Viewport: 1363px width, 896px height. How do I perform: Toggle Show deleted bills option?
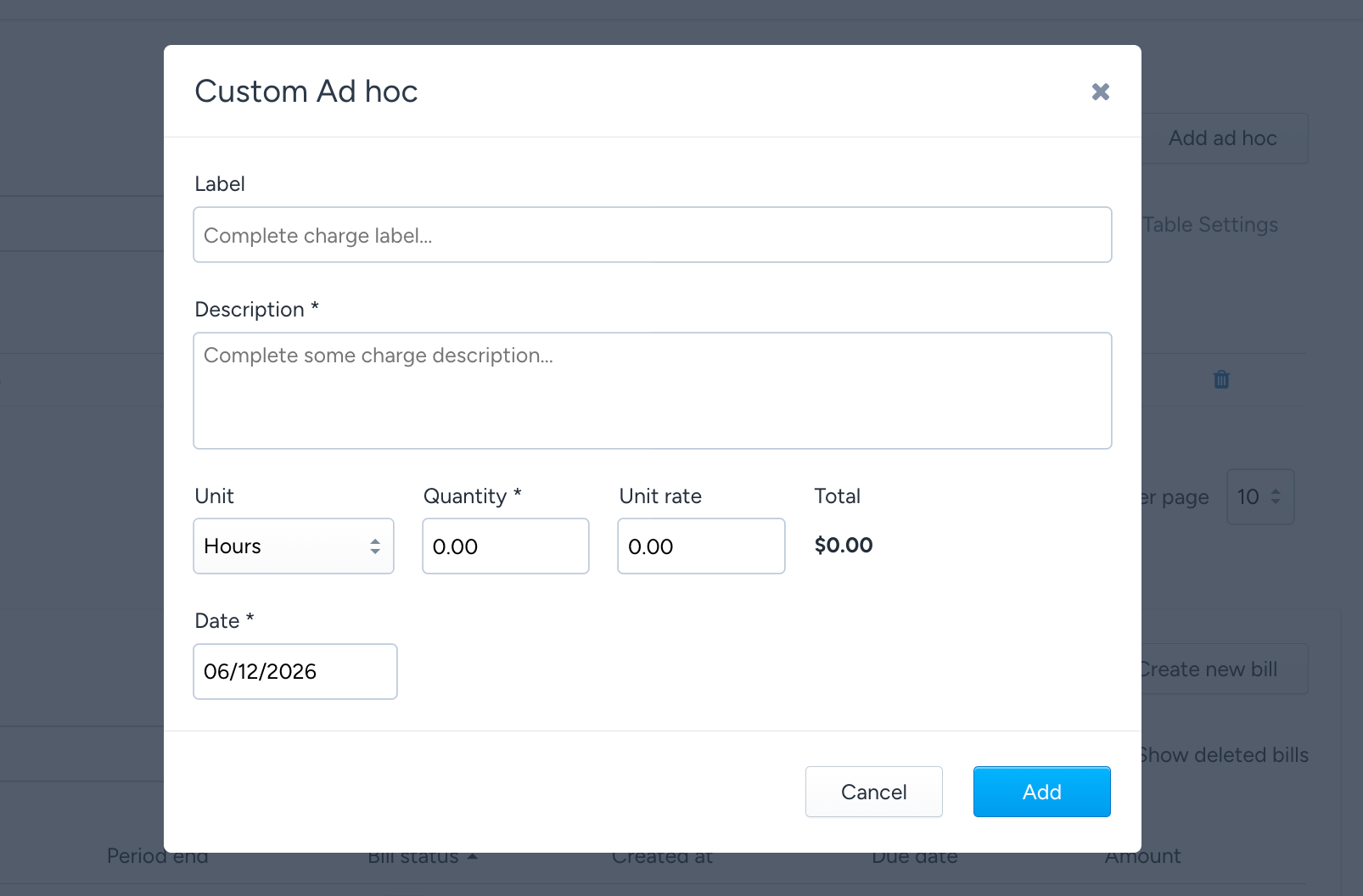[1225, 755]
